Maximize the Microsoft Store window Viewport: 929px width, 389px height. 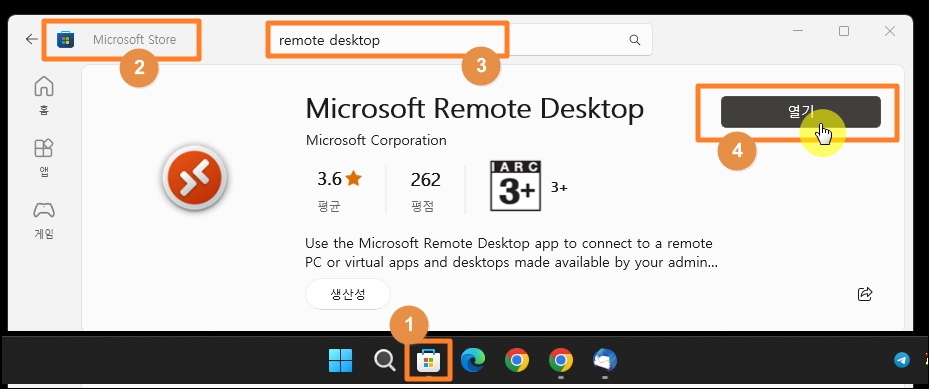click(x=844, y=31)
